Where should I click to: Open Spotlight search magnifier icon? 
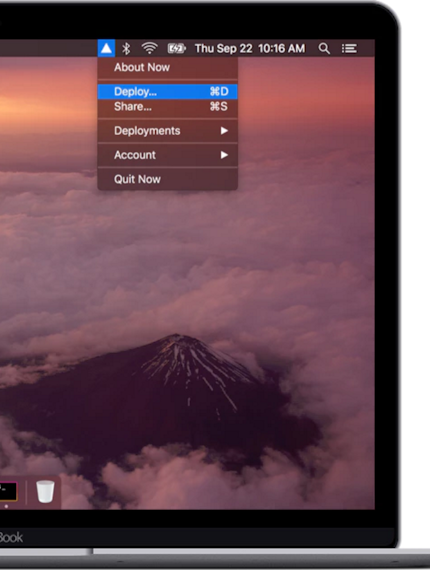point(324,48)
